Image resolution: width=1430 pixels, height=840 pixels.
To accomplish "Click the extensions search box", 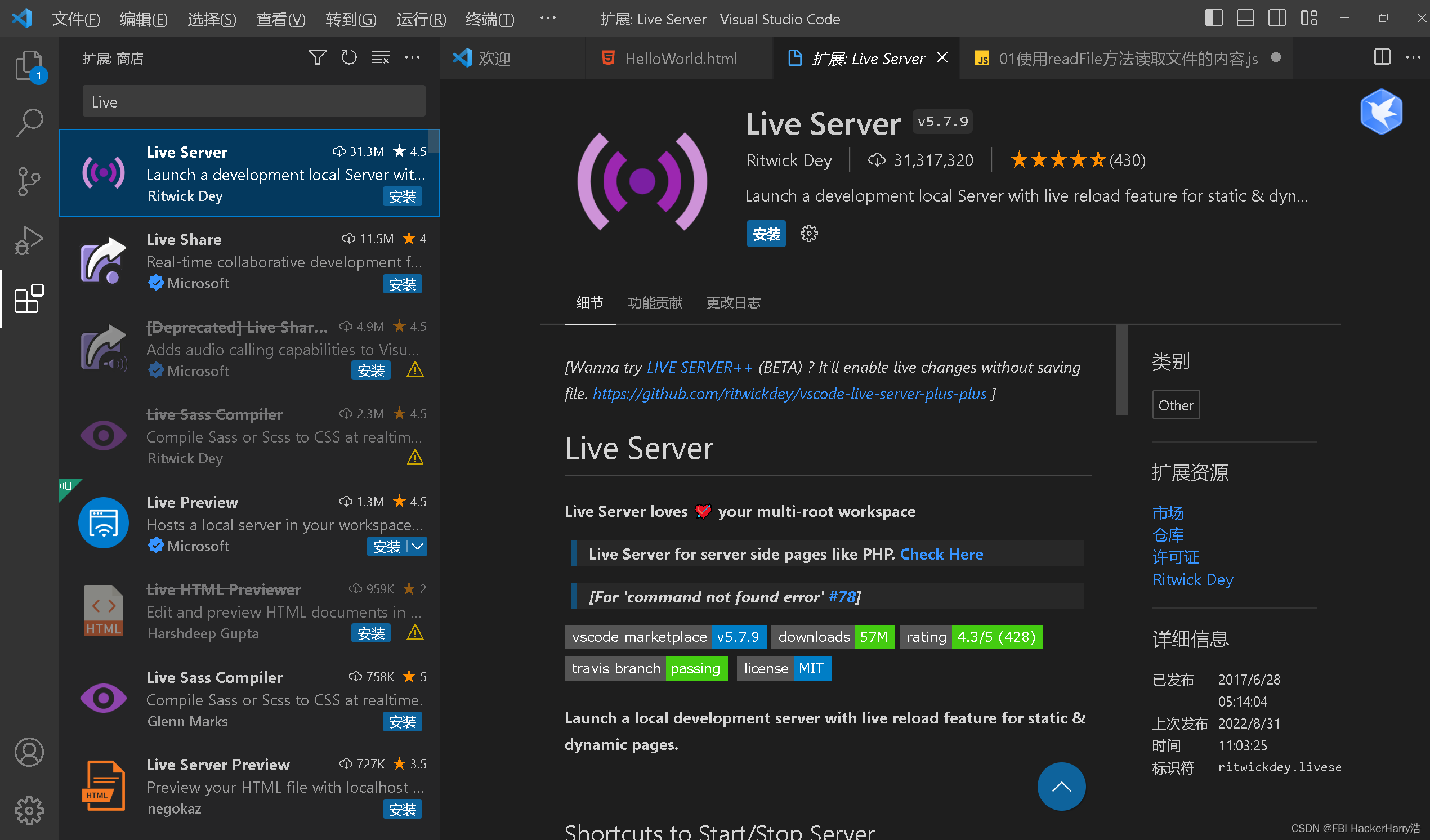I will (x=254, y=101).
